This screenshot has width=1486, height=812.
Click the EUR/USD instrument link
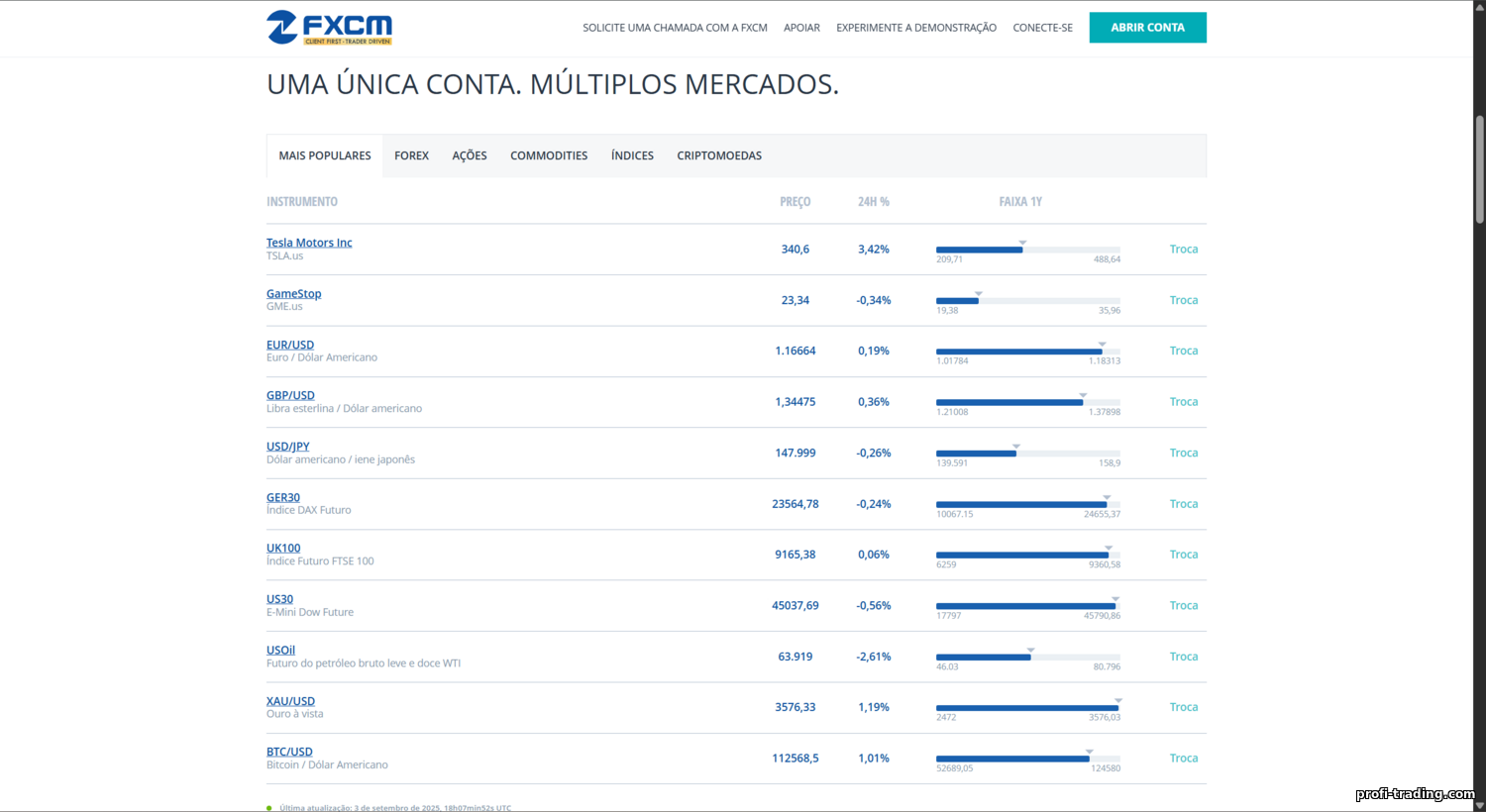click(290, 346)
